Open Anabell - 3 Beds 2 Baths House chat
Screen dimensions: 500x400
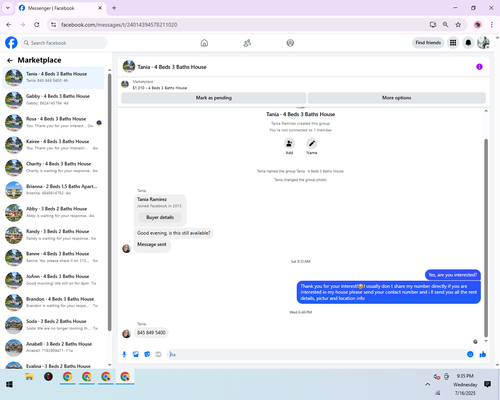click(53, 347)
